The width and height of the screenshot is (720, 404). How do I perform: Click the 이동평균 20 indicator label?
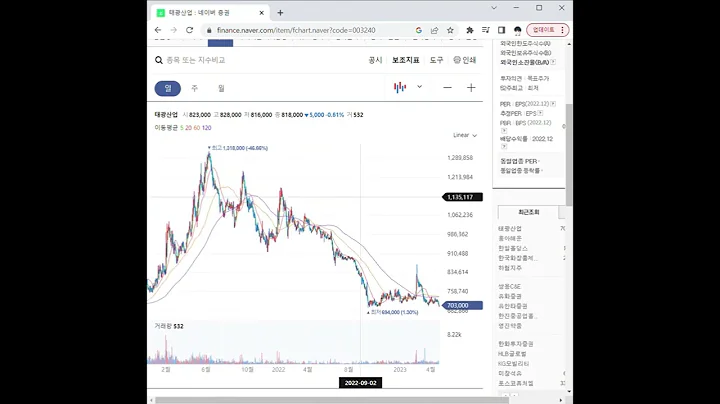click(188, 128)
